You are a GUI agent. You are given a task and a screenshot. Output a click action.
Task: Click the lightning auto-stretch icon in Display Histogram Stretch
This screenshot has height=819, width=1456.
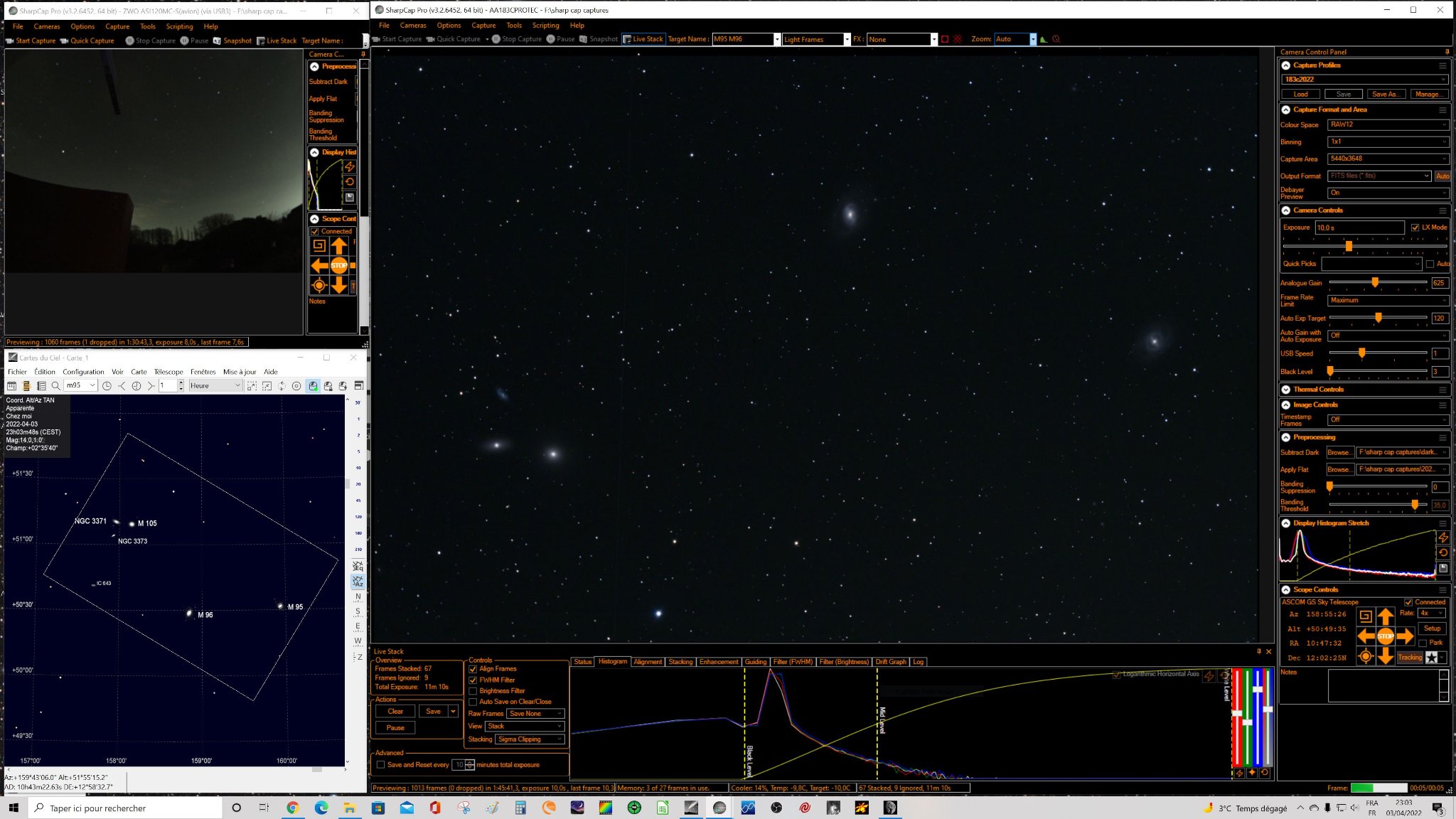pyautogui.click(x=1443, y=537)
